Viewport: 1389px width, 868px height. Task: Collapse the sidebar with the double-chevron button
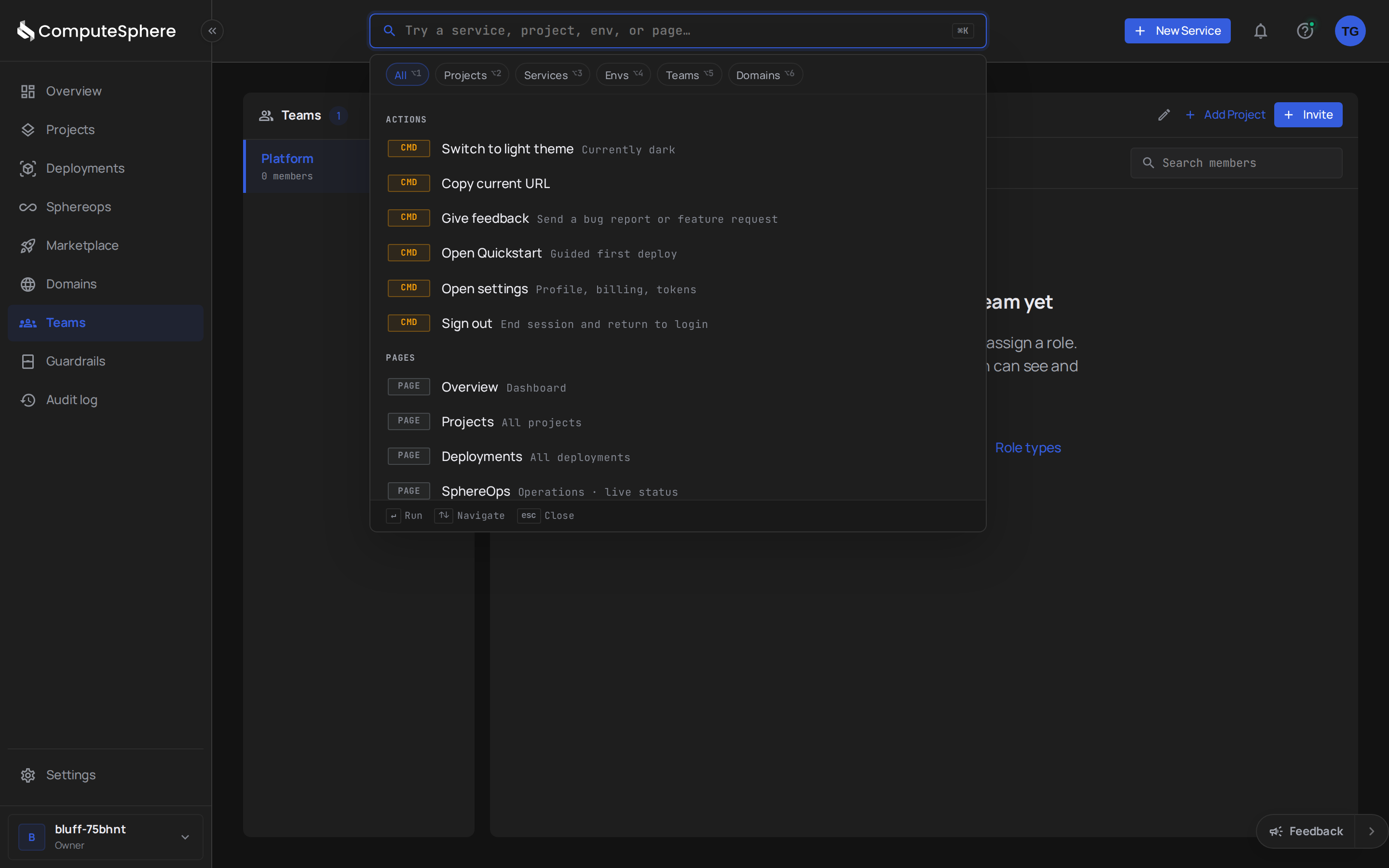[x=212, y=31]
